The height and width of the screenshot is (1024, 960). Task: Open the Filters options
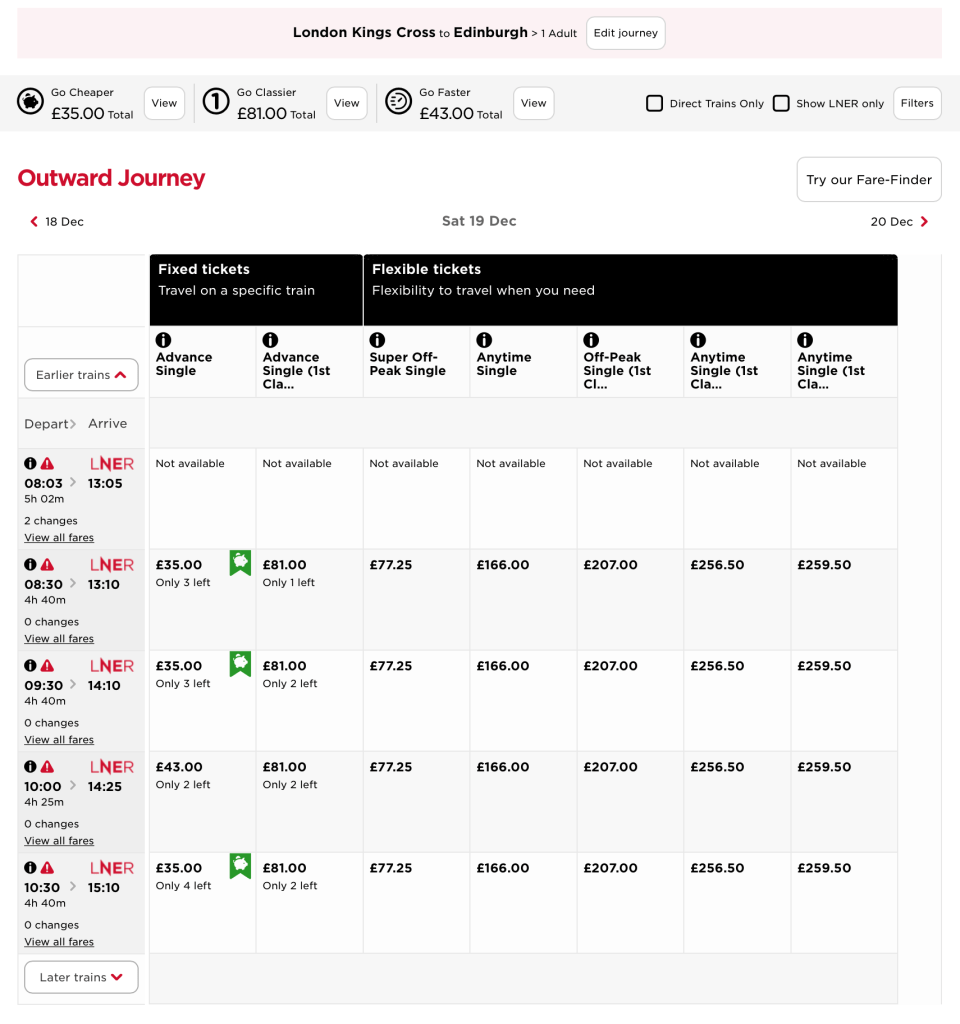tap(916, 103)
